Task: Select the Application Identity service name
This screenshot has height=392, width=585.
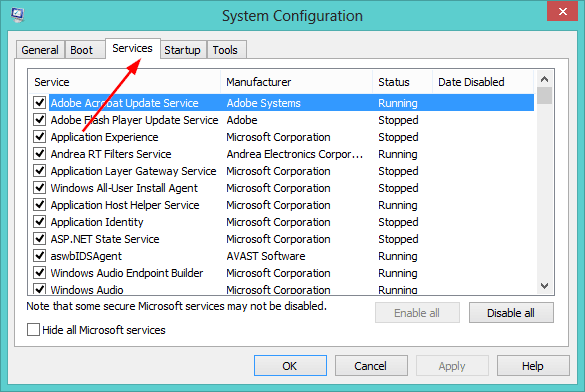Action: tap(97, 222)
